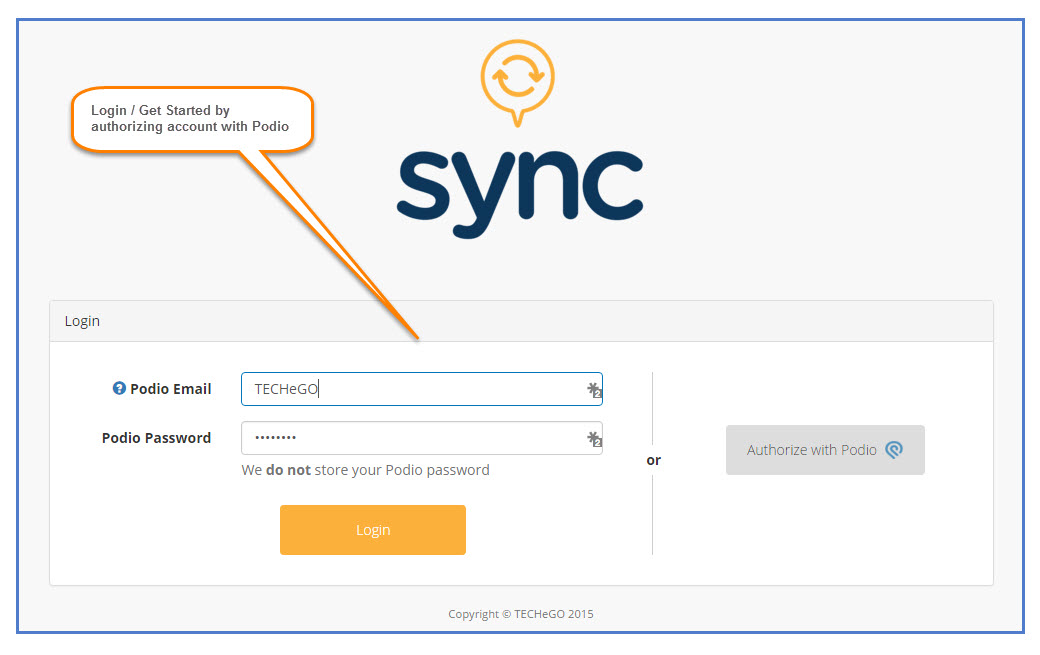Click the 'or' text between login options
This screenshot has height=655, width=1040.
[653, 460]
